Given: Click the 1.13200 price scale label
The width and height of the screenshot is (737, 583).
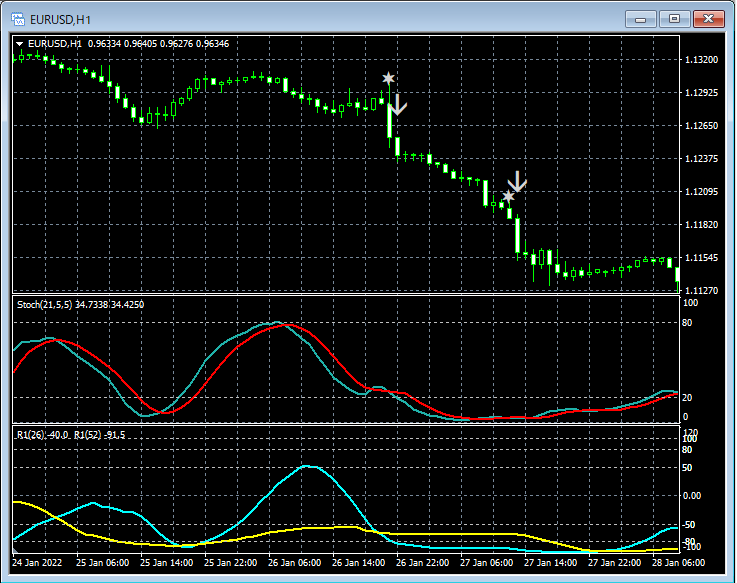Looking at the screenshot, I should (701, 60).
